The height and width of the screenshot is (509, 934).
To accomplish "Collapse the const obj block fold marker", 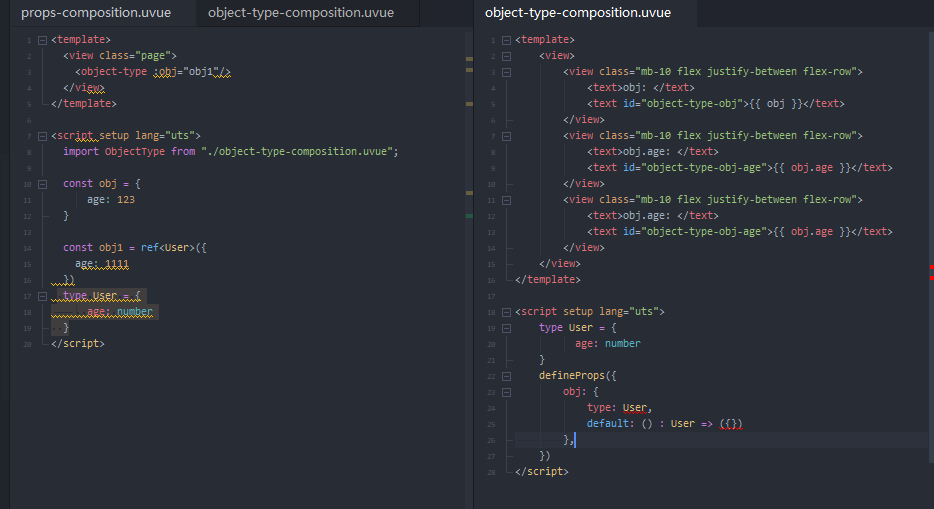I will [x=42, y=185].
